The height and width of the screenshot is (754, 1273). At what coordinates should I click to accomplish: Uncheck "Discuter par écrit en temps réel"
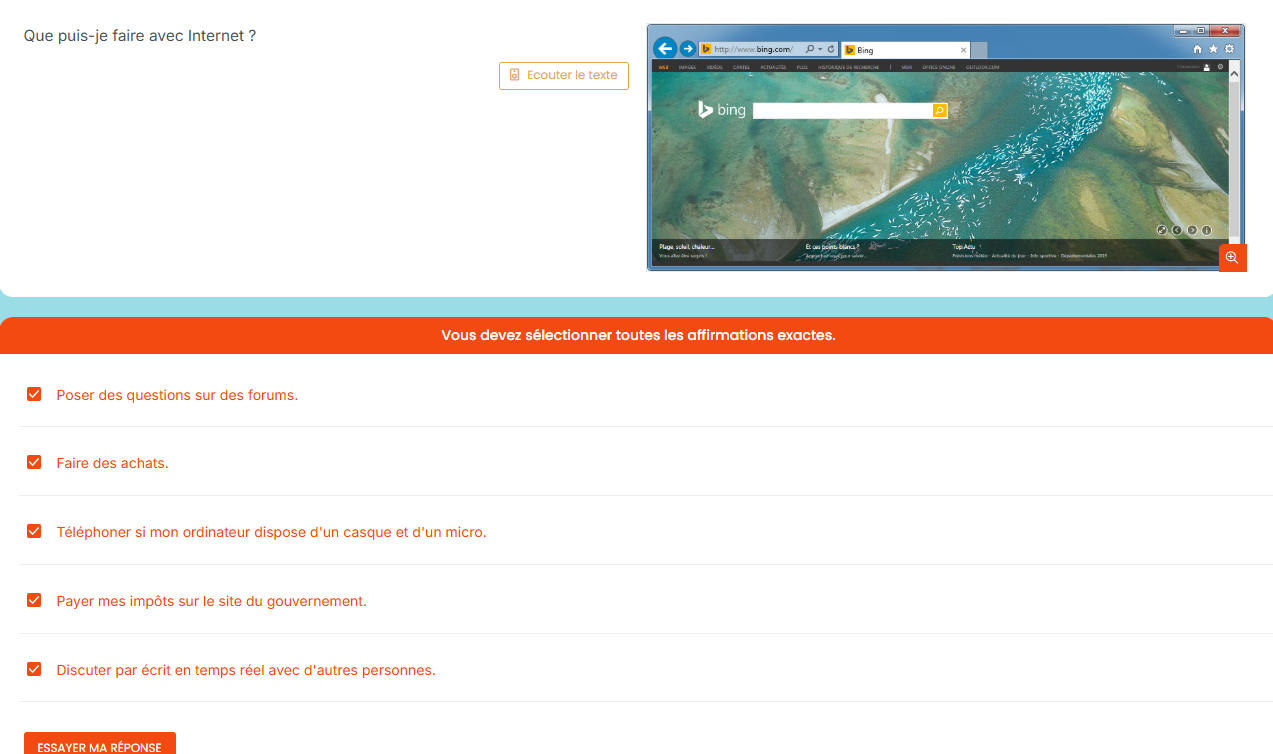click(34, 669)
